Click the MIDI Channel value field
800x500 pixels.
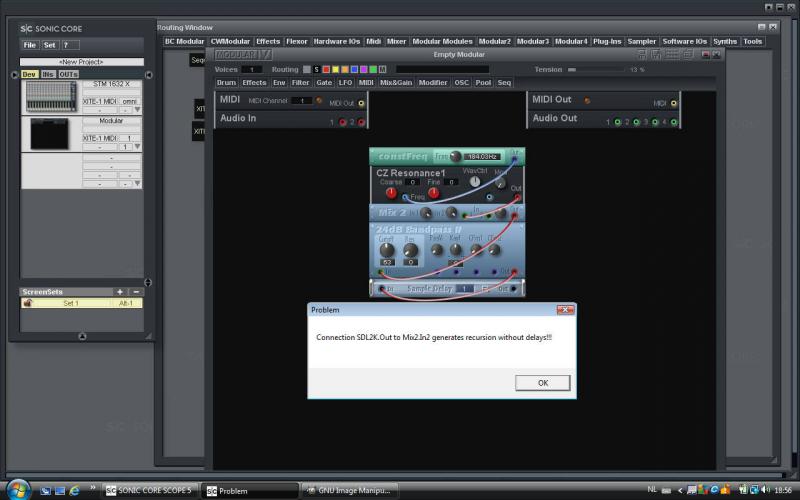[x=302, y=101]
